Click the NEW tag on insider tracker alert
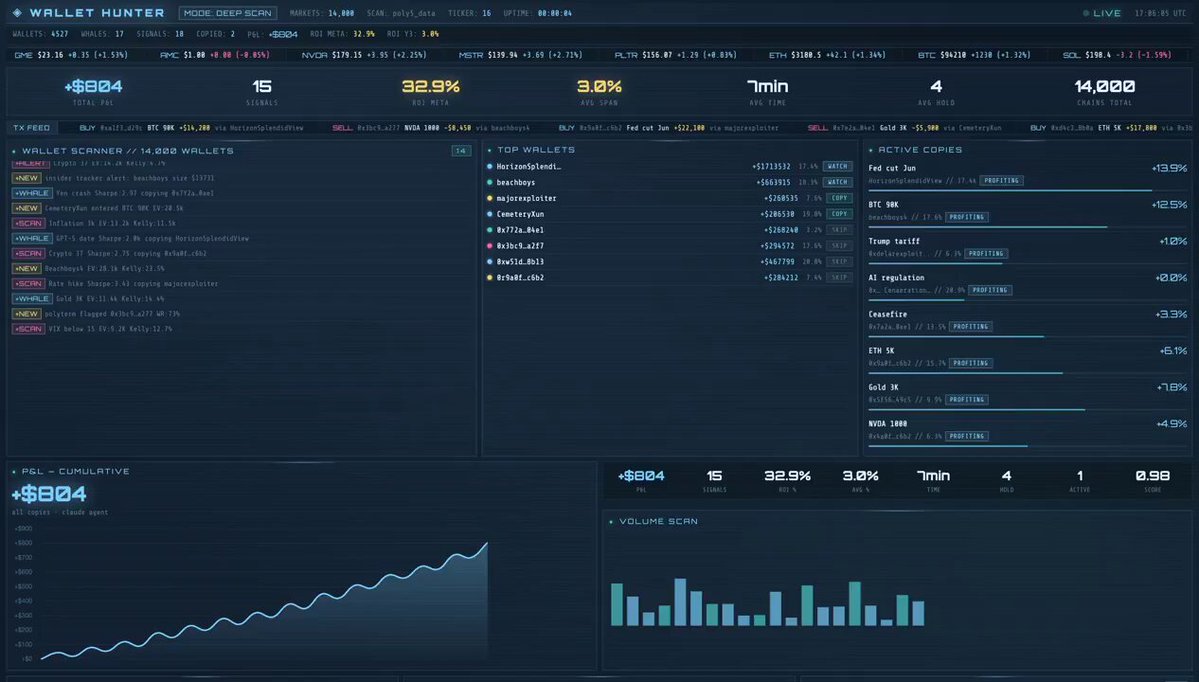 tap(26, 178)
